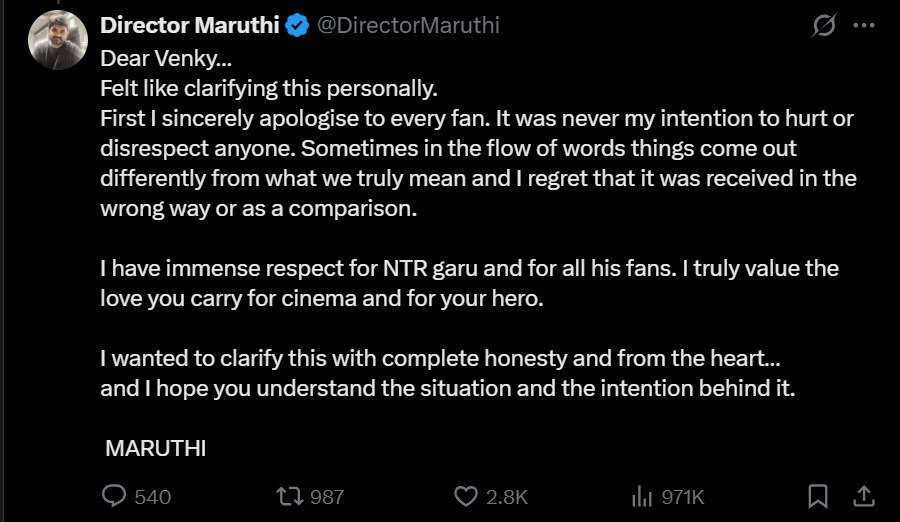Click the repost arrows icon
This screenshot has width=900, height=522.
[x=288, y=496]
